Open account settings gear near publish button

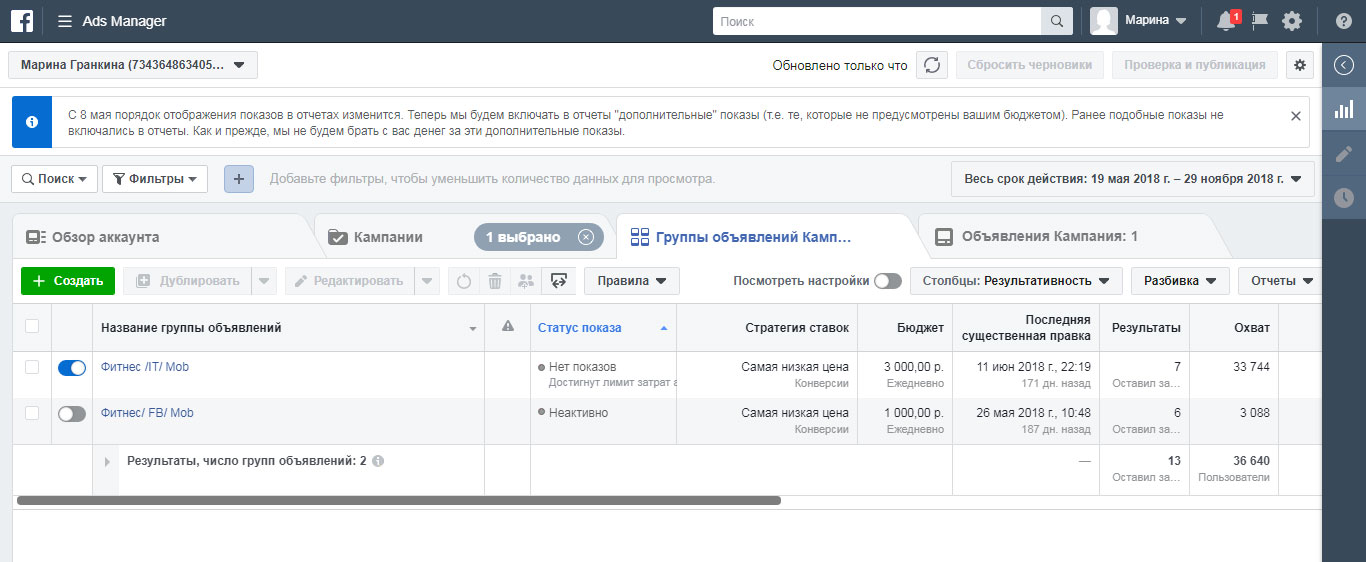point(1300,65)
